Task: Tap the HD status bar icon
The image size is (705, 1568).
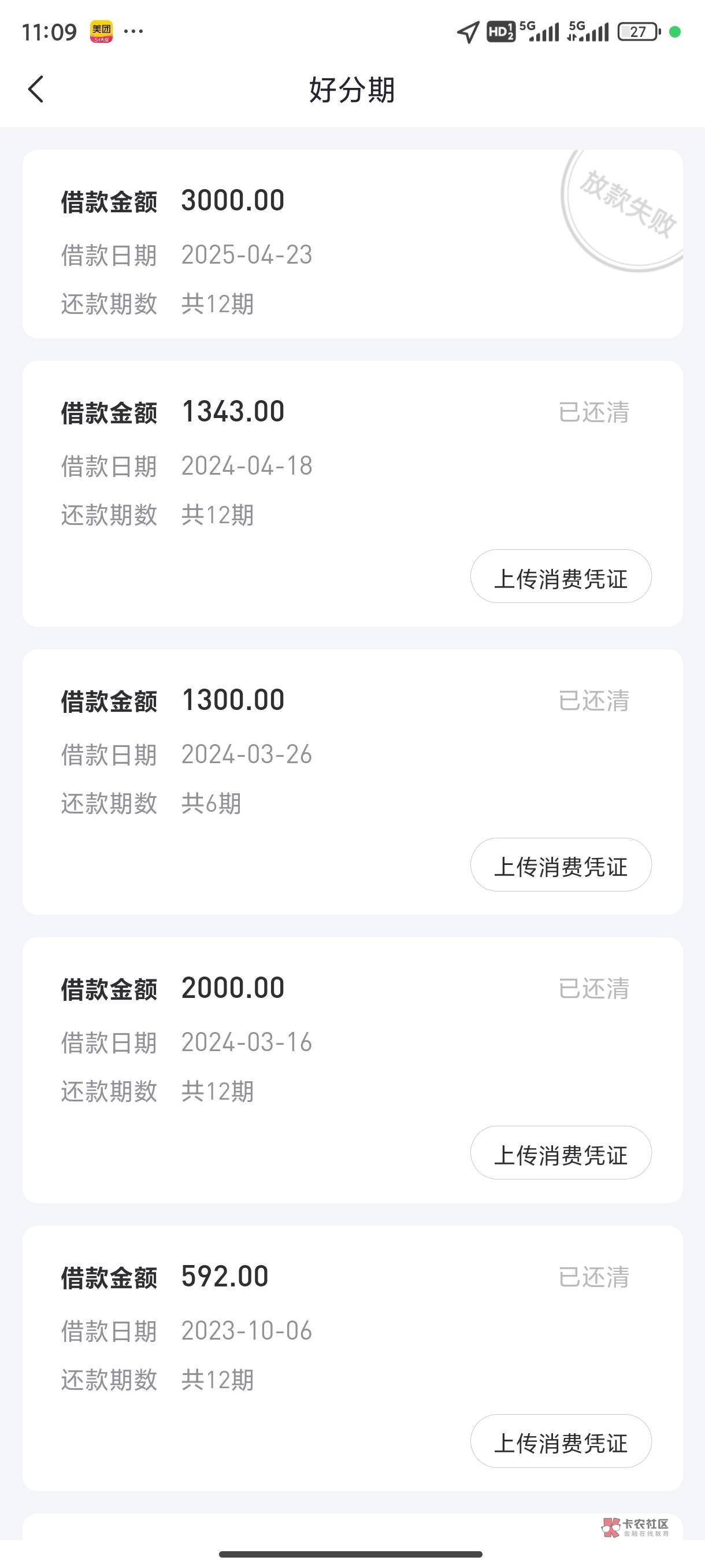Action: coord(500,32)
